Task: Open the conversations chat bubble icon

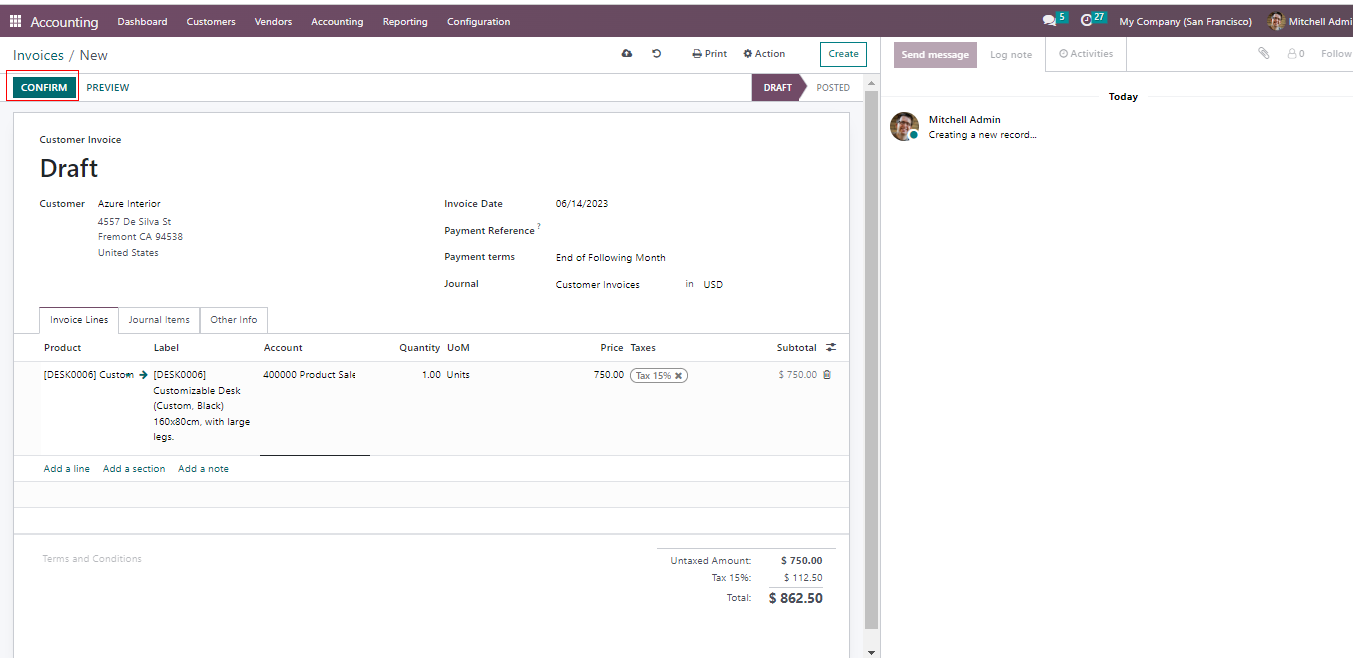Action: 1049,21
